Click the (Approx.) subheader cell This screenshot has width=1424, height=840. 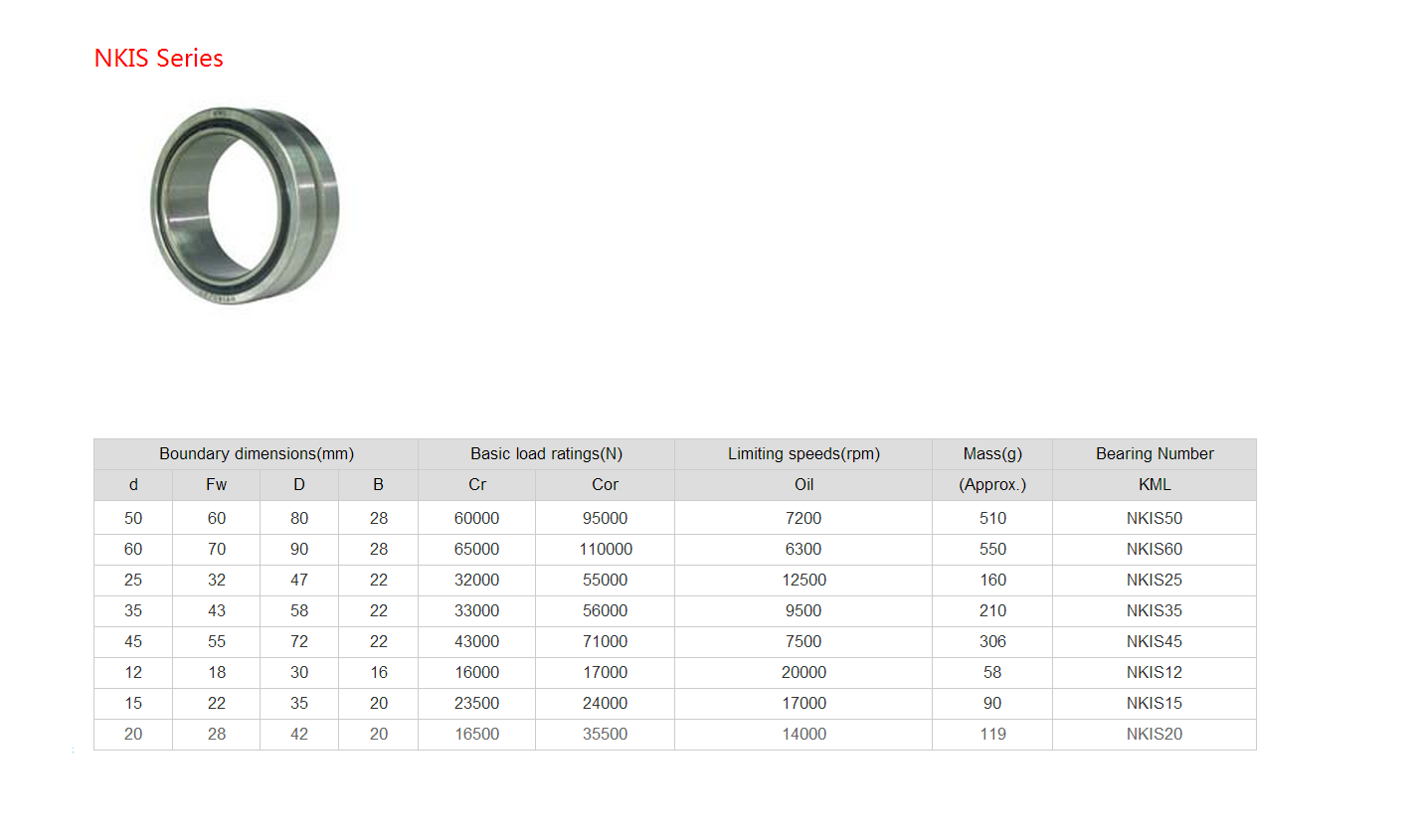pyautogui.click(x=992, y=485)
